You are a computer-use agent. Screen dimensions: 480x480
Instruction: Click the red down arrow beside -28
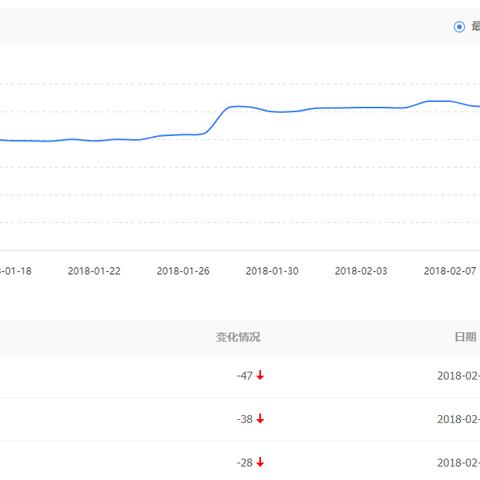pyautogui.click(x=260, y=462)
